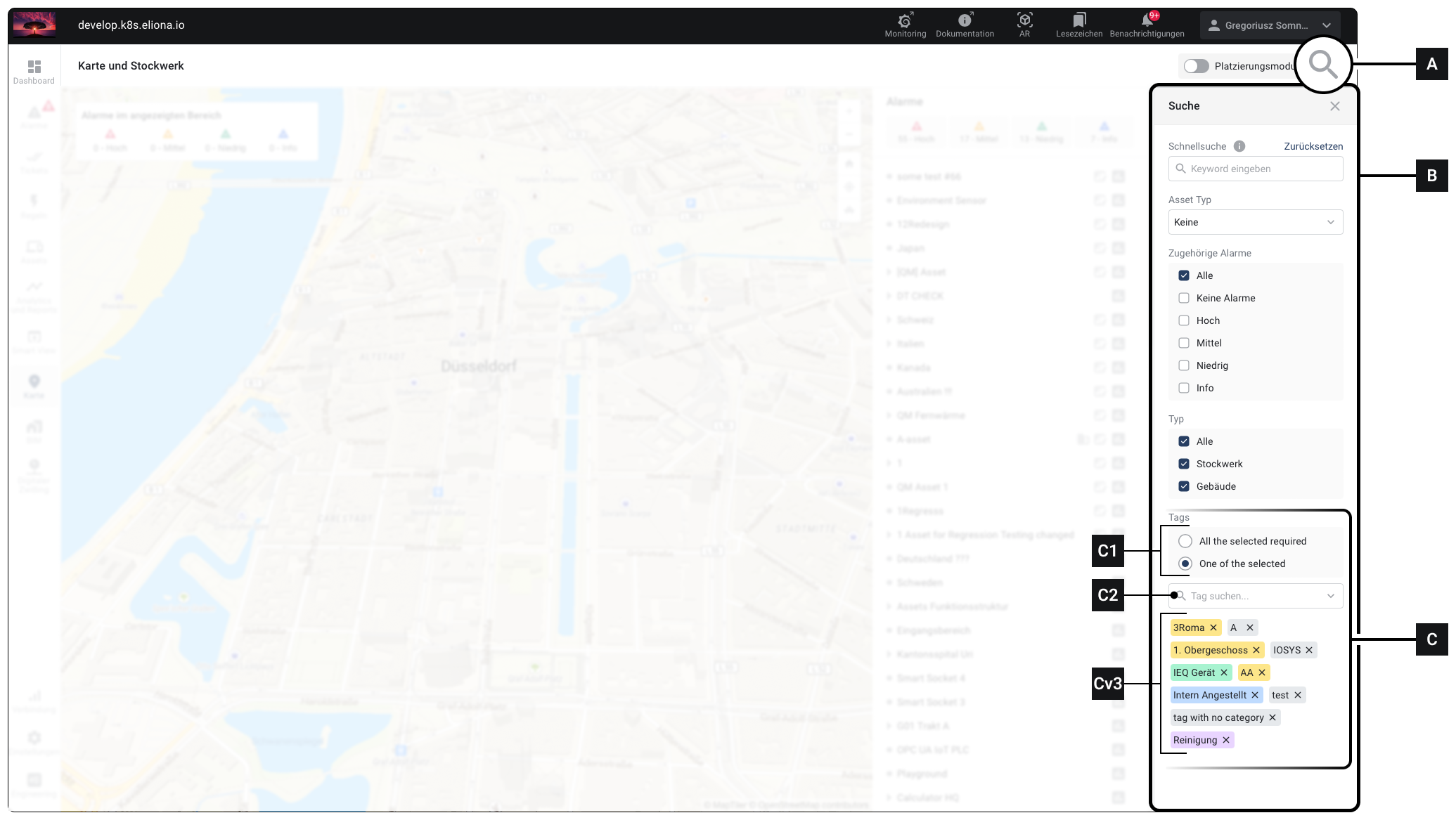Remove the 3Roma tag
The width and height of the screenshot is (1456, 820).
tap(1213, 627)
